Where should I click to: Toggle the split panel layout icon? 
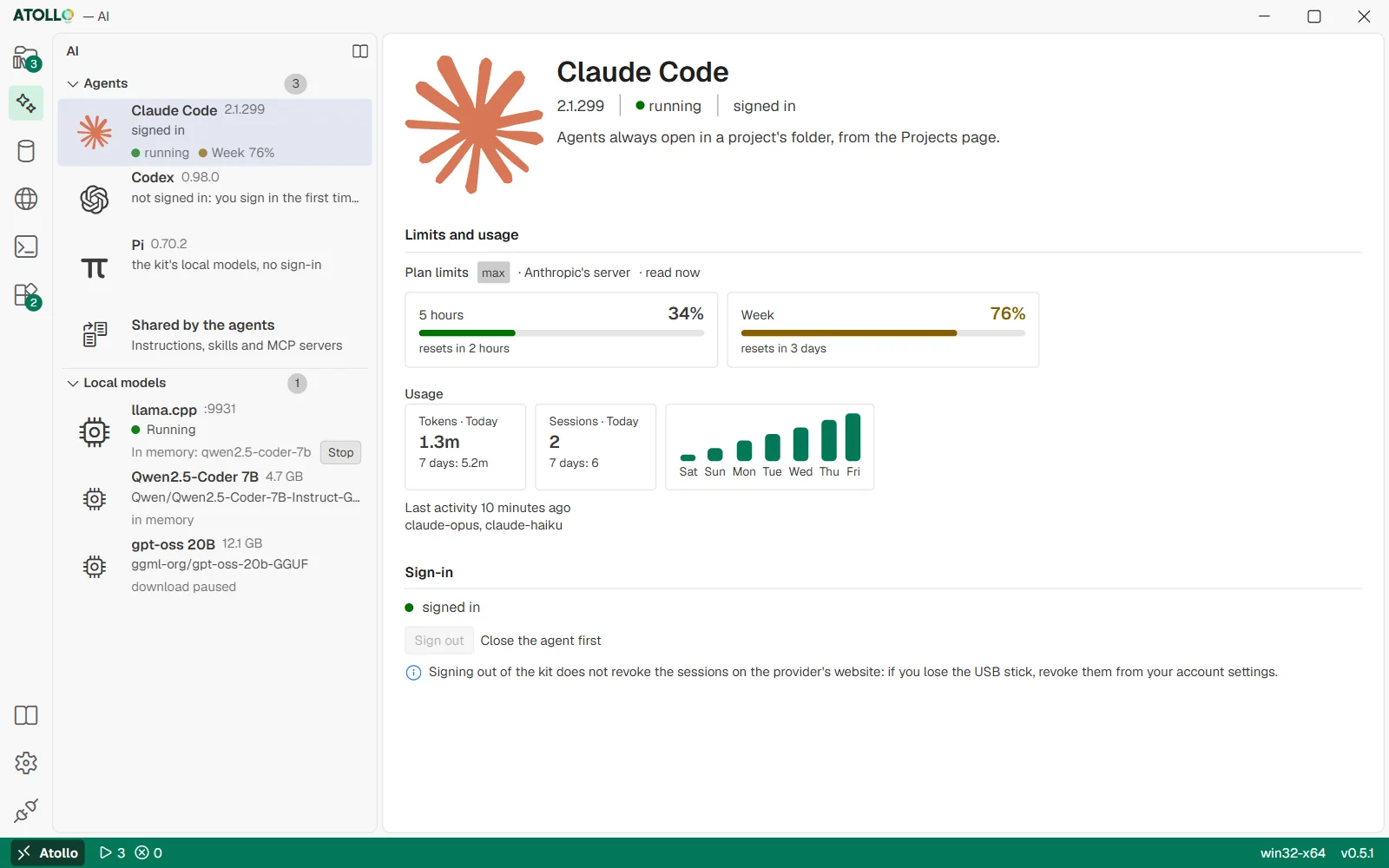tap(360, 51)
